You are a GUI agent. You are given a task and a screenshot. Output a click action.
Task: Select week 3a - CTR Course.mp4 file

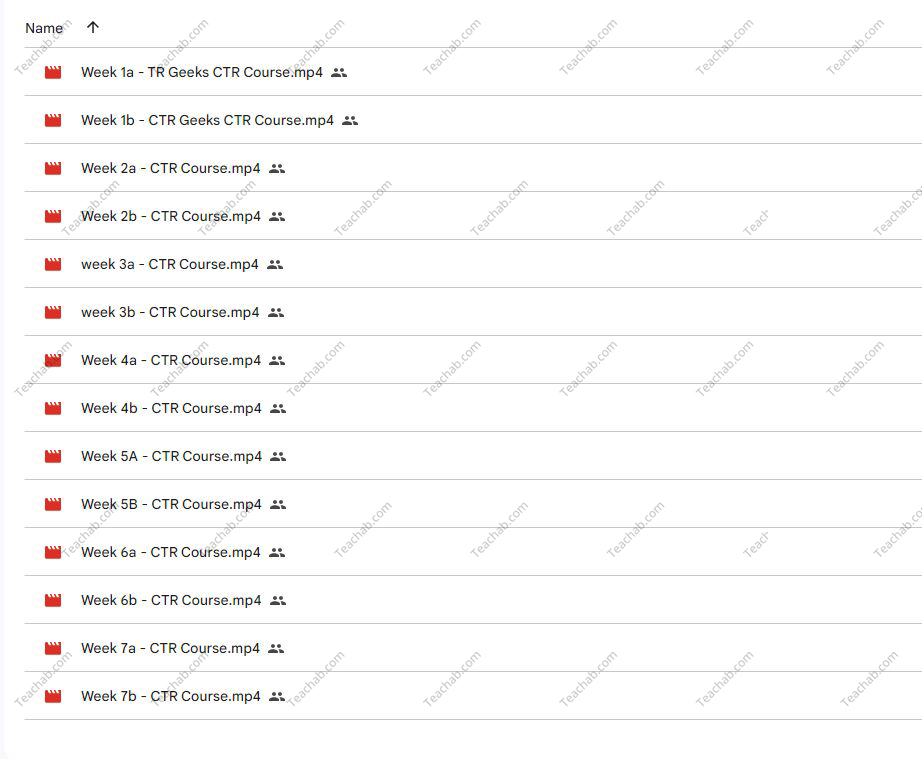(169, 264)
